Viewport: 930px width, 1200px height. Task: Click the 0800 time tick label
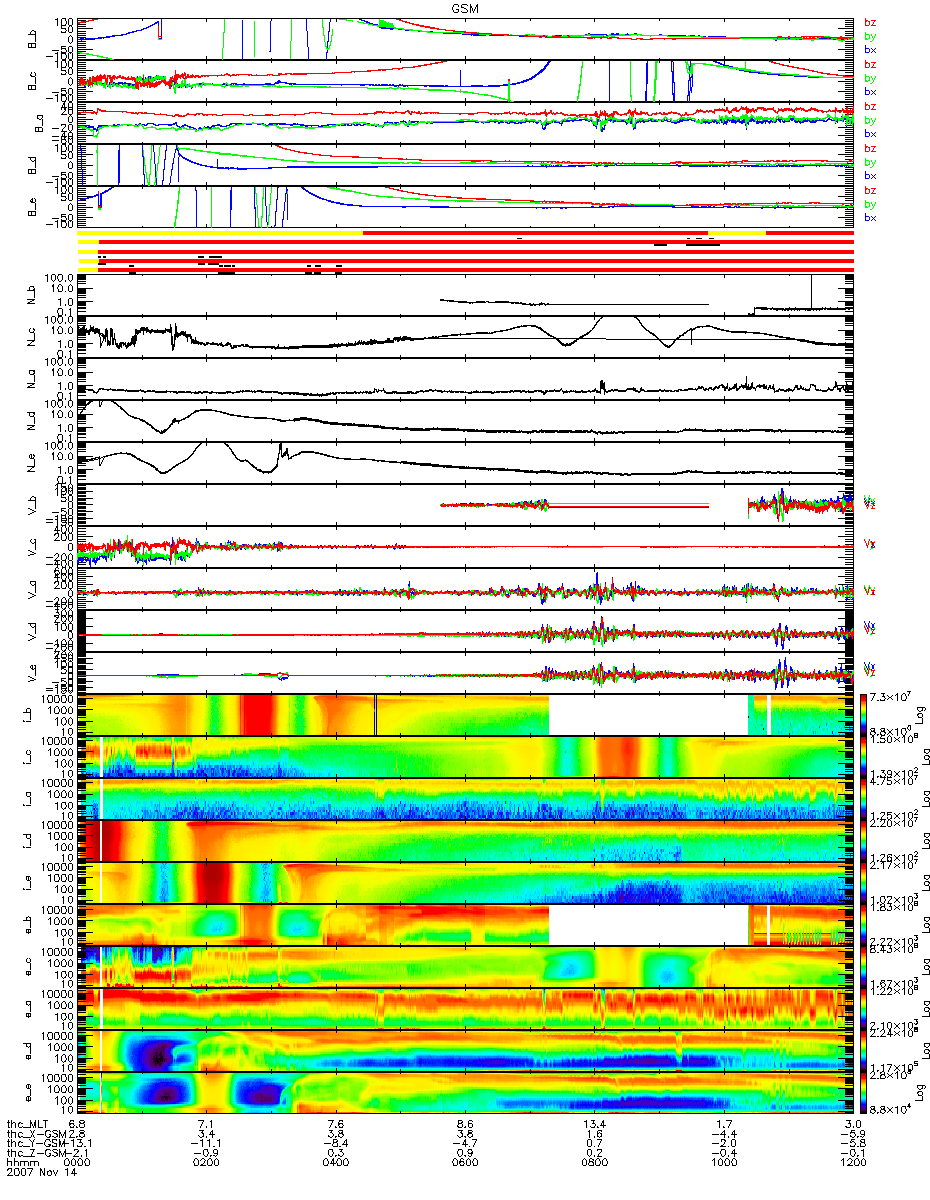[x=595, y=1163]
